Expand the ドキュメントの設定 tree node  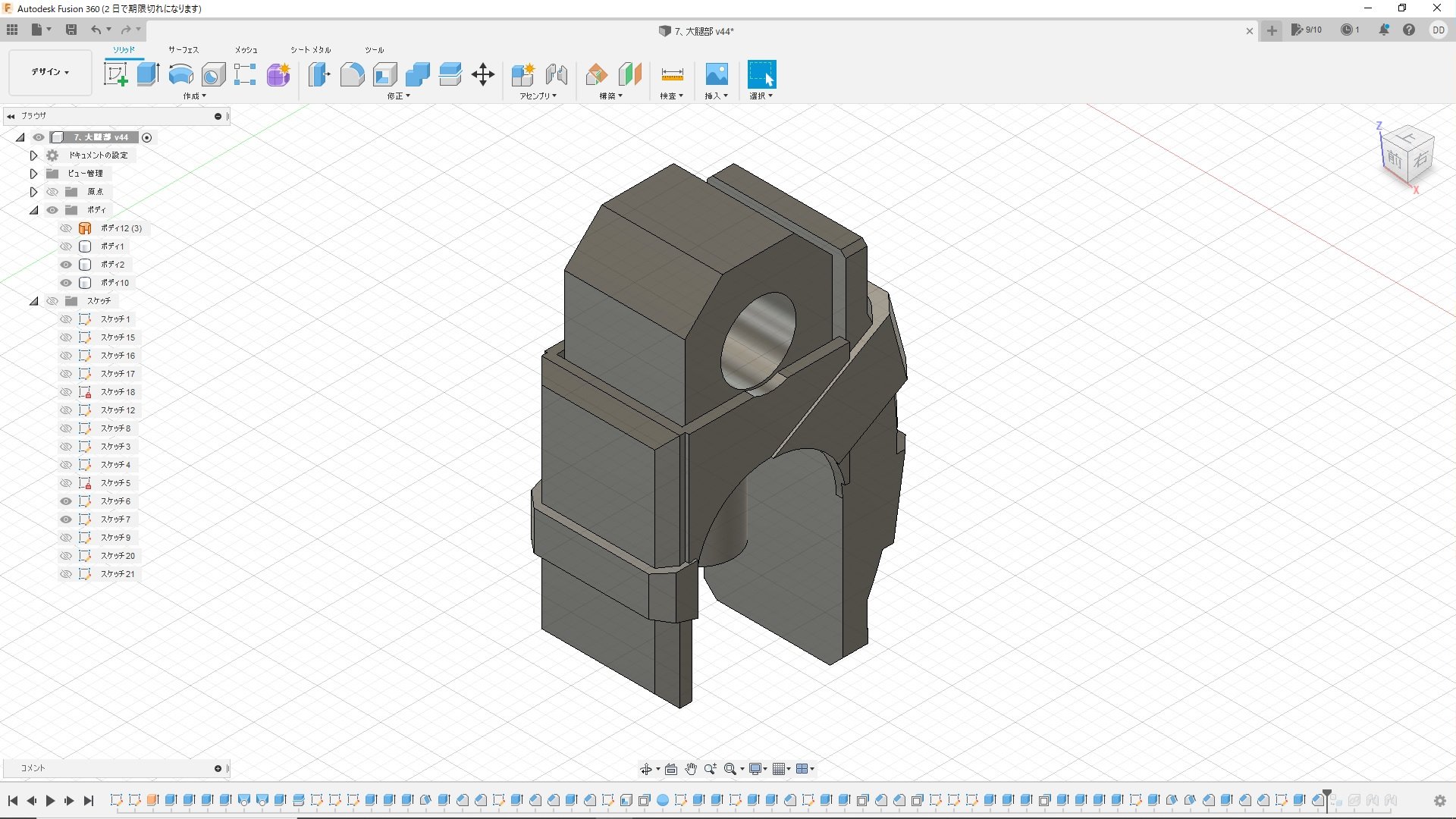33,155
